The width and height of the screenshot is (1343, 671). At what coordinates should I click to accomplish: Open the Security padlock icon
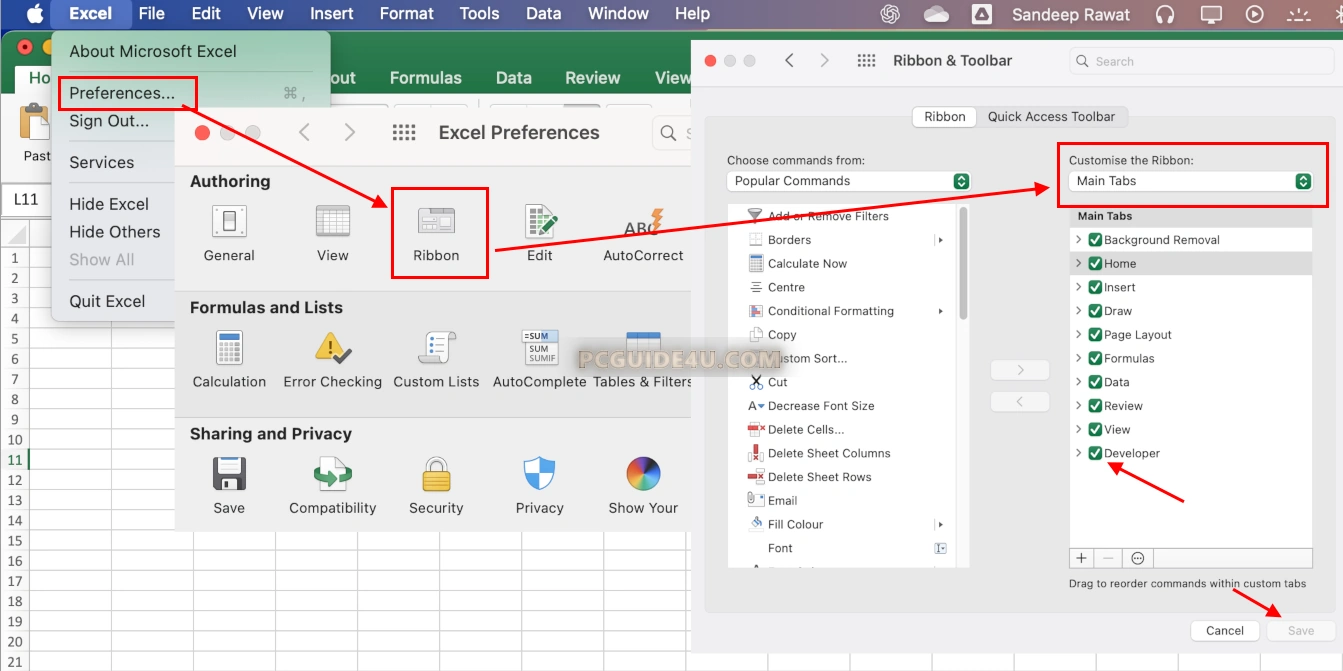436,475
